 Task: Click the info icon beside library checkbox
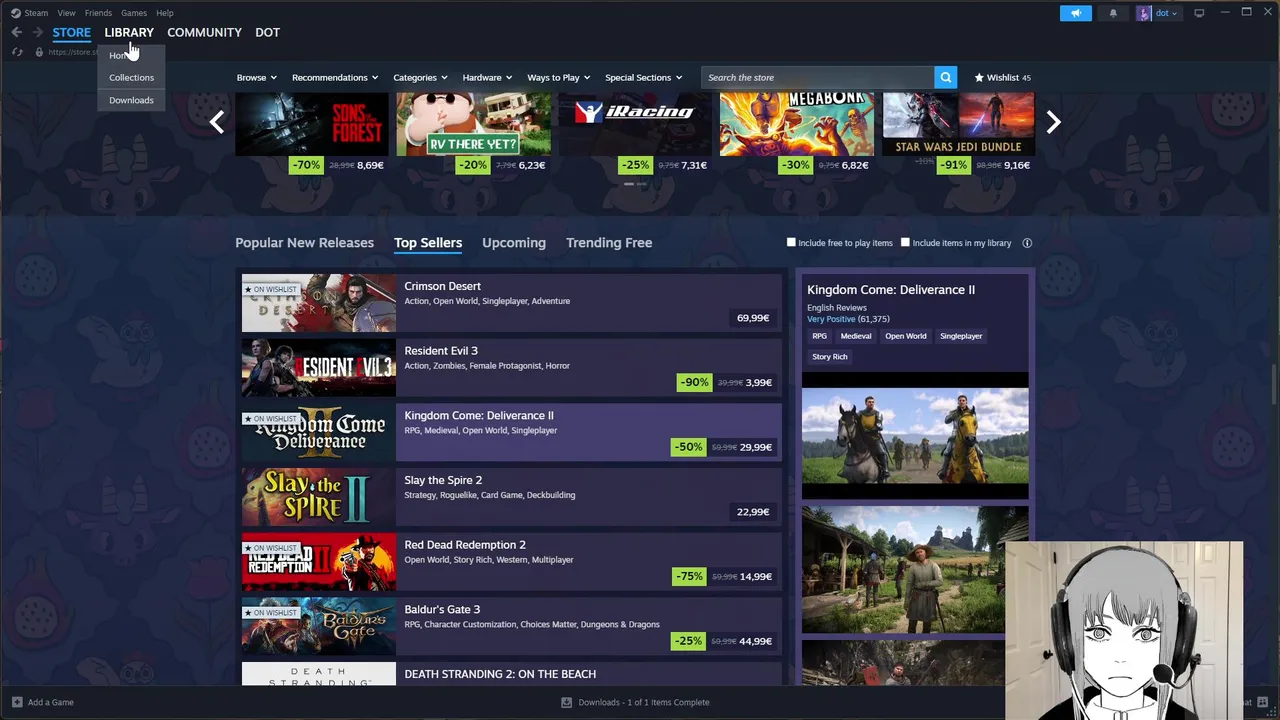tap(1027, 243)
